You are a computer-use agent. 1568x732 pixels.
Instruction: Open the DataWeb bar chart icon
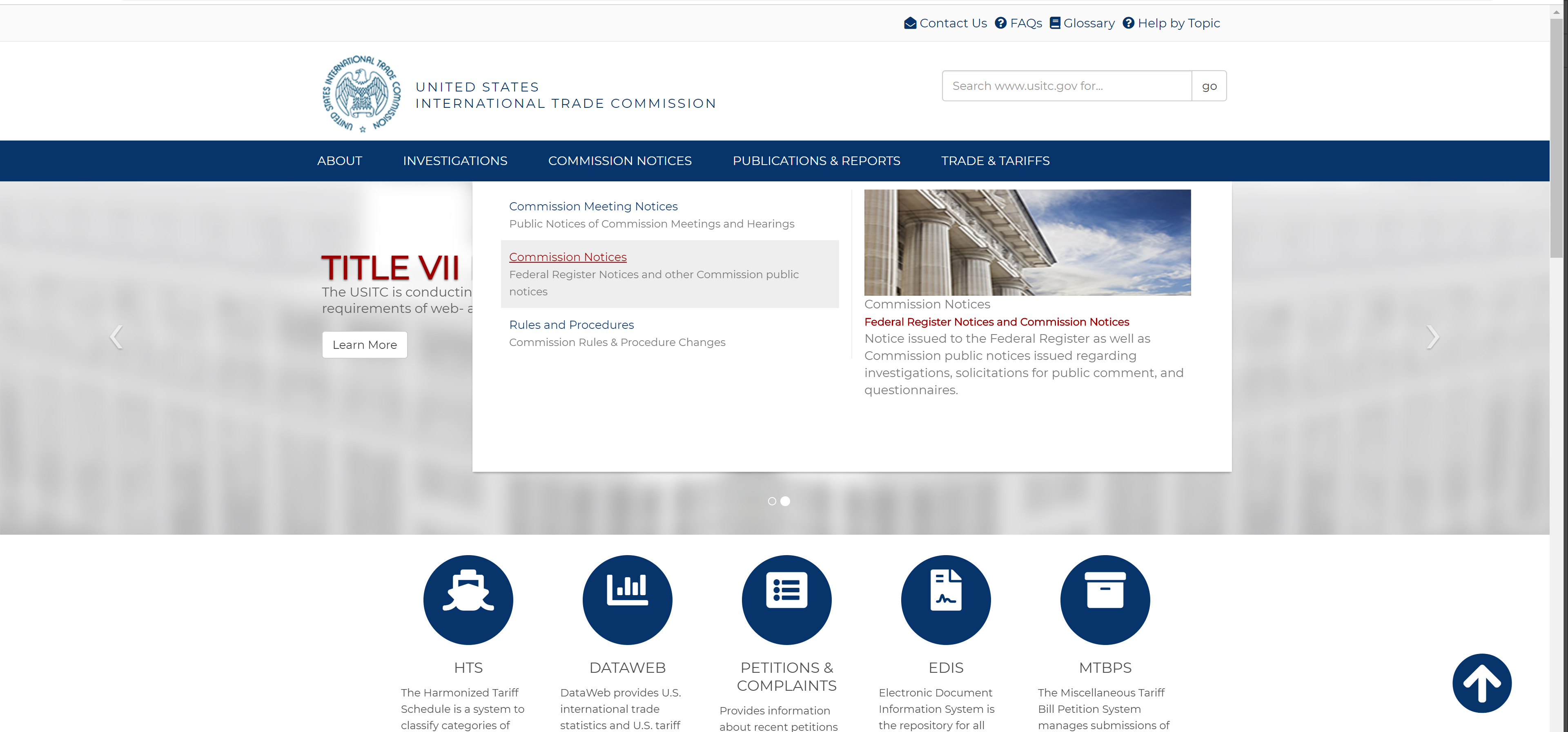(x=627, y=599)
